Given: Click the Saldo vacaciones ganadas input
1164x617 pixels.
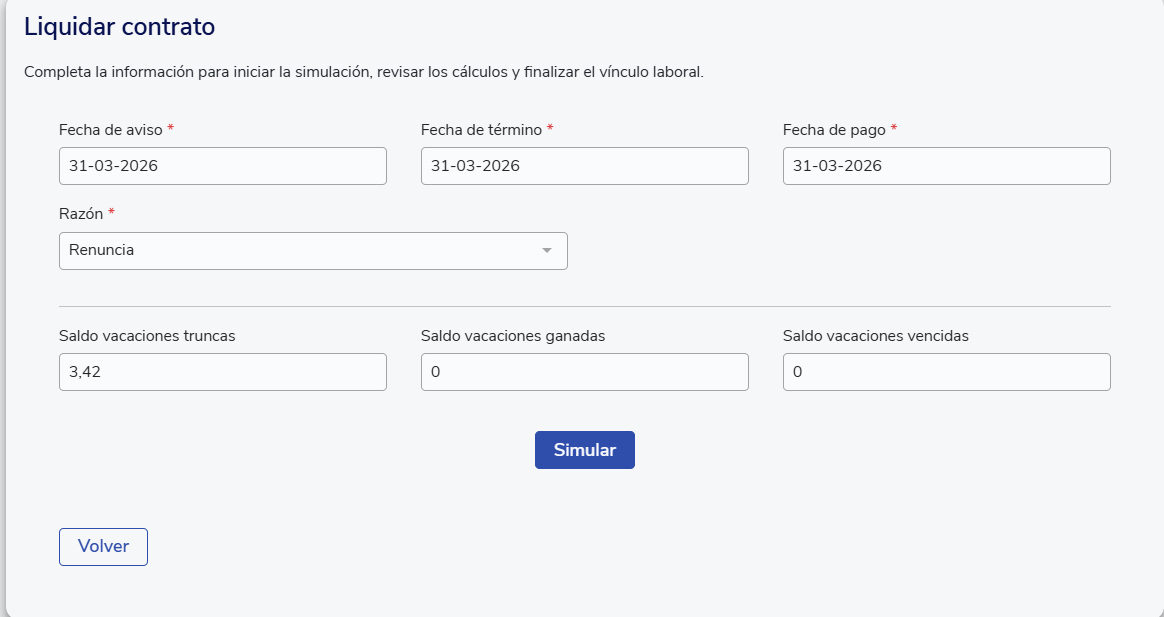Looking at the screenshot, I should (x=584, y=372).
